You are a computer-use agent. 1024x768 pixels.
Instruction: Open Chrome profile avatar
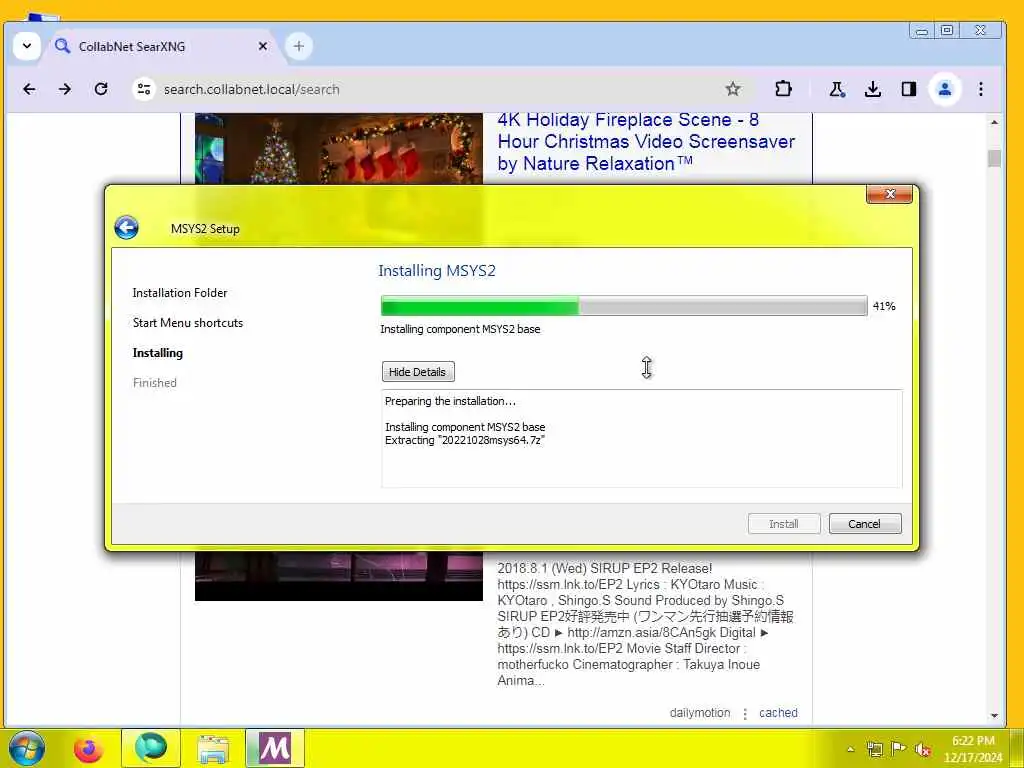944,89
